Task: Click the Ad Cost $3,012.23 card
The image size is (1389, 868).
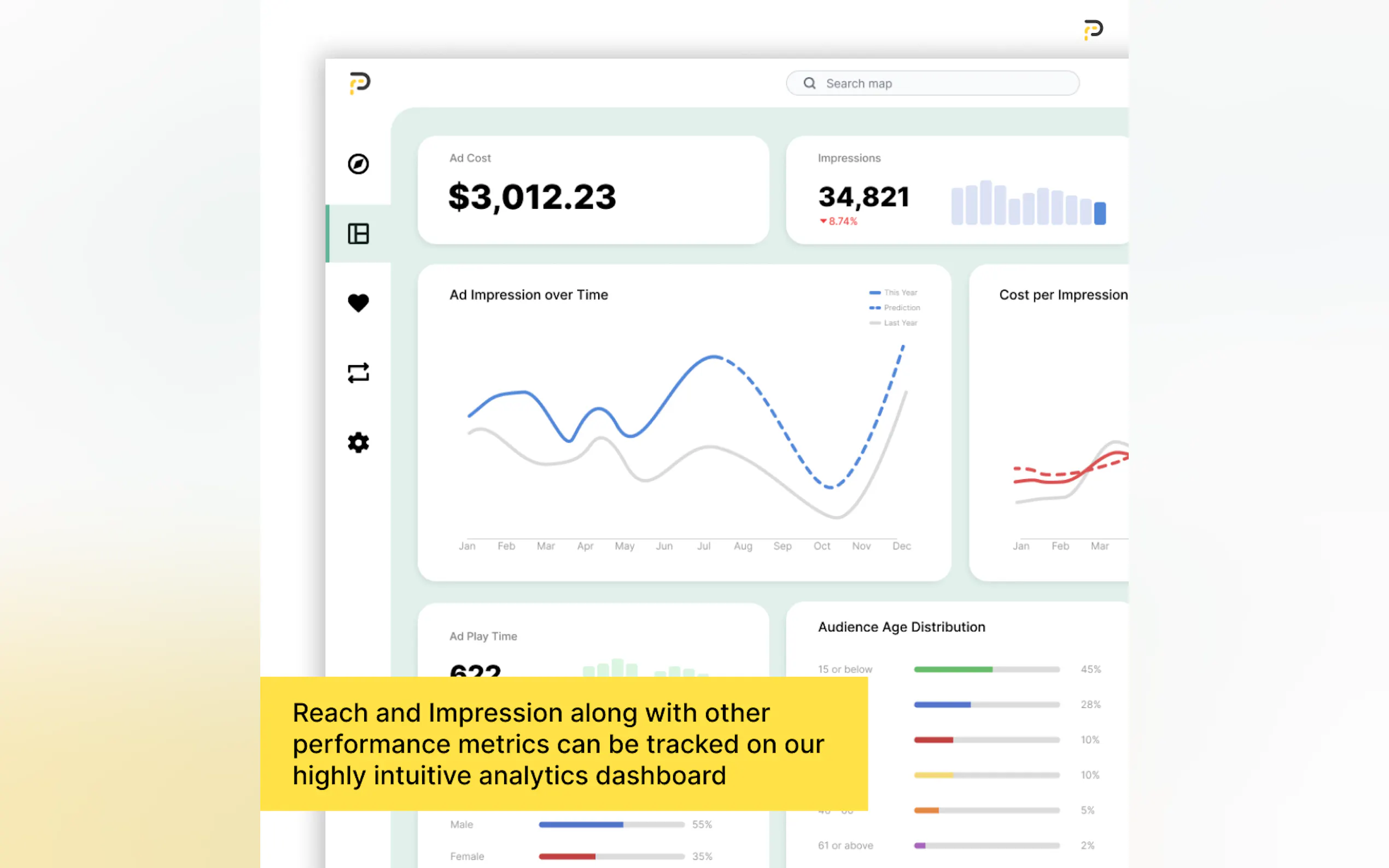Action: click(x=593, y=191)
